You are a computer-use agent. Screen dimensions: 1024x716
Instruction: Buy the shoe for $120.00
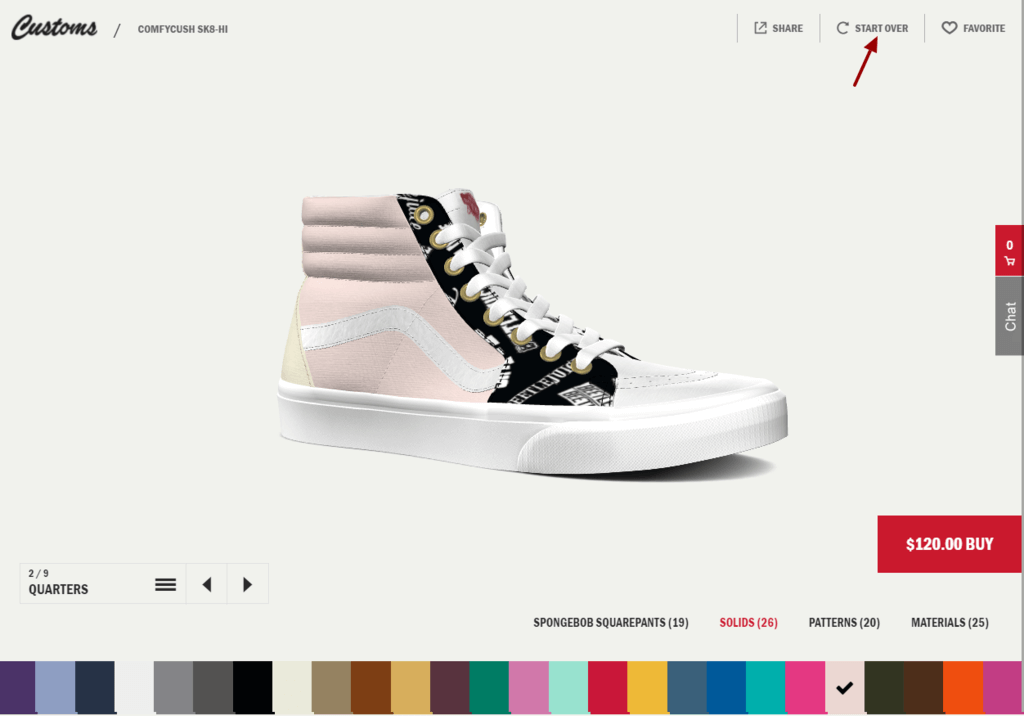pos(948,544)
